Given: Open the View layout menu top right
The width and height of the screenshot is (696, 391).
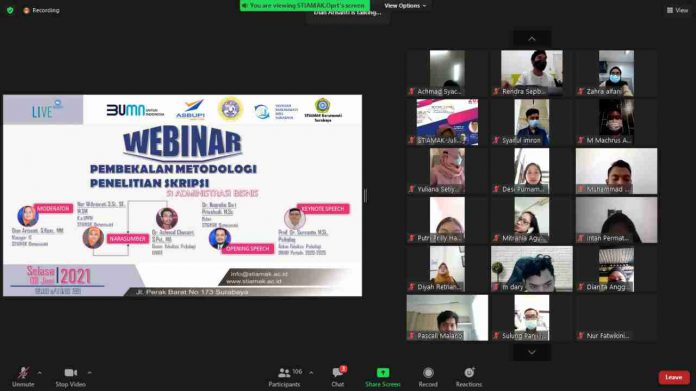Looking at the screenshot, I should click(677, 10).
